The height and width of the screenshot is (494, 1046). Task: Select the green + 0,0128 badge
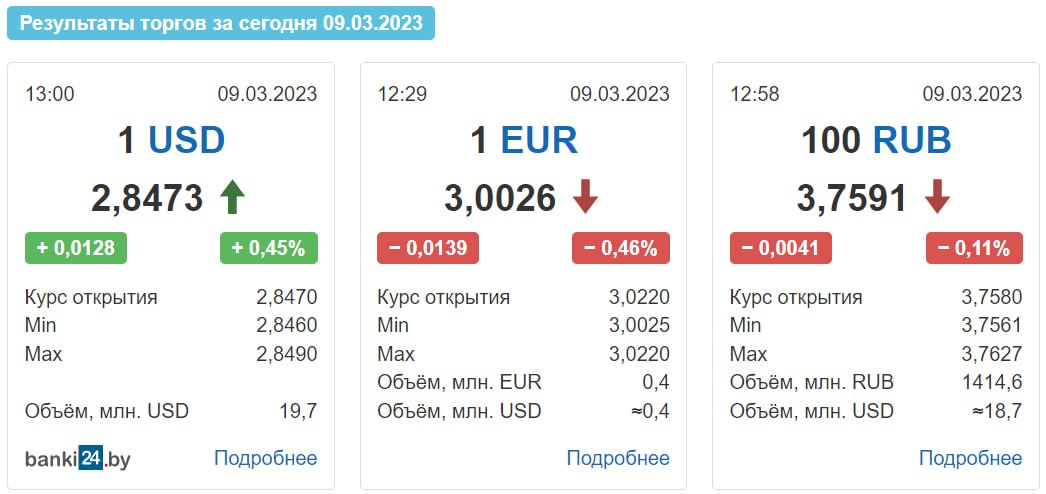click(75, 248)
